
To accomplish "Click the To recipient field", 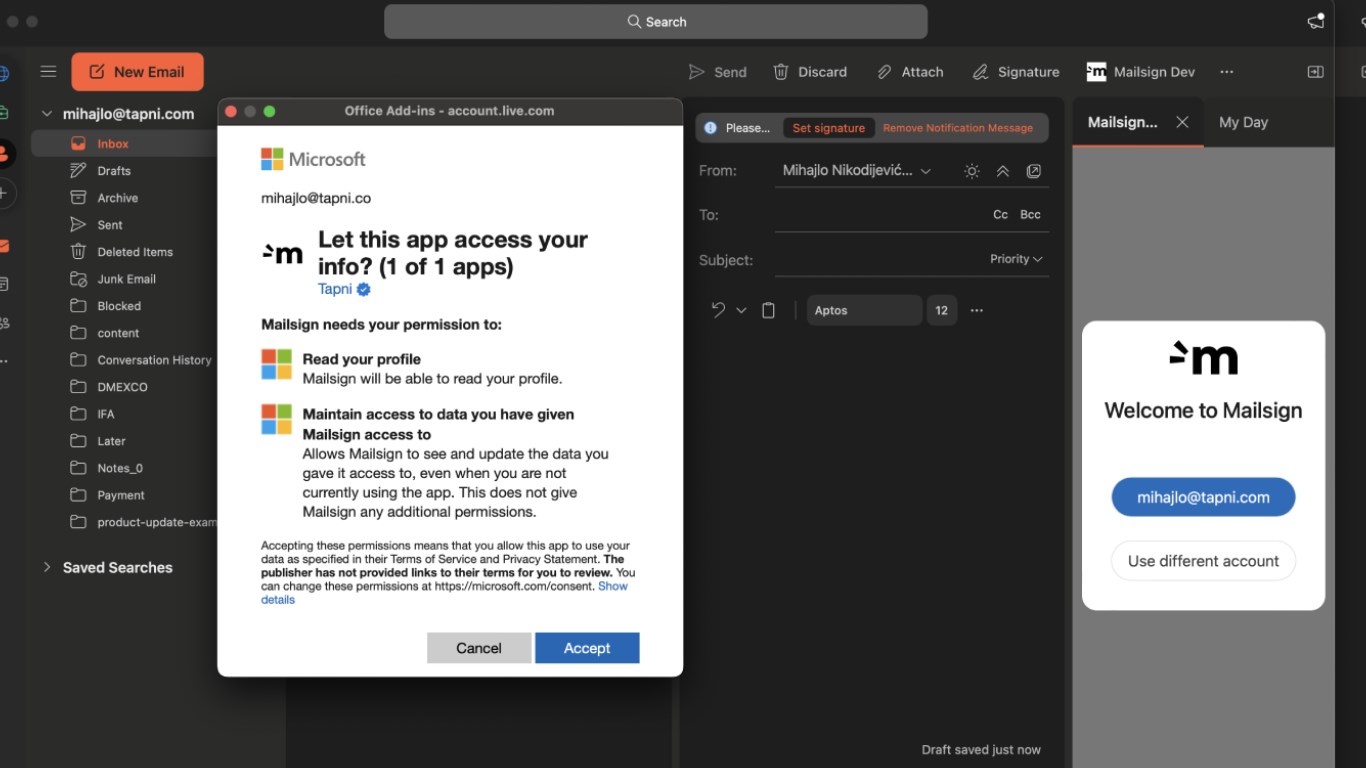I will 878,215.
